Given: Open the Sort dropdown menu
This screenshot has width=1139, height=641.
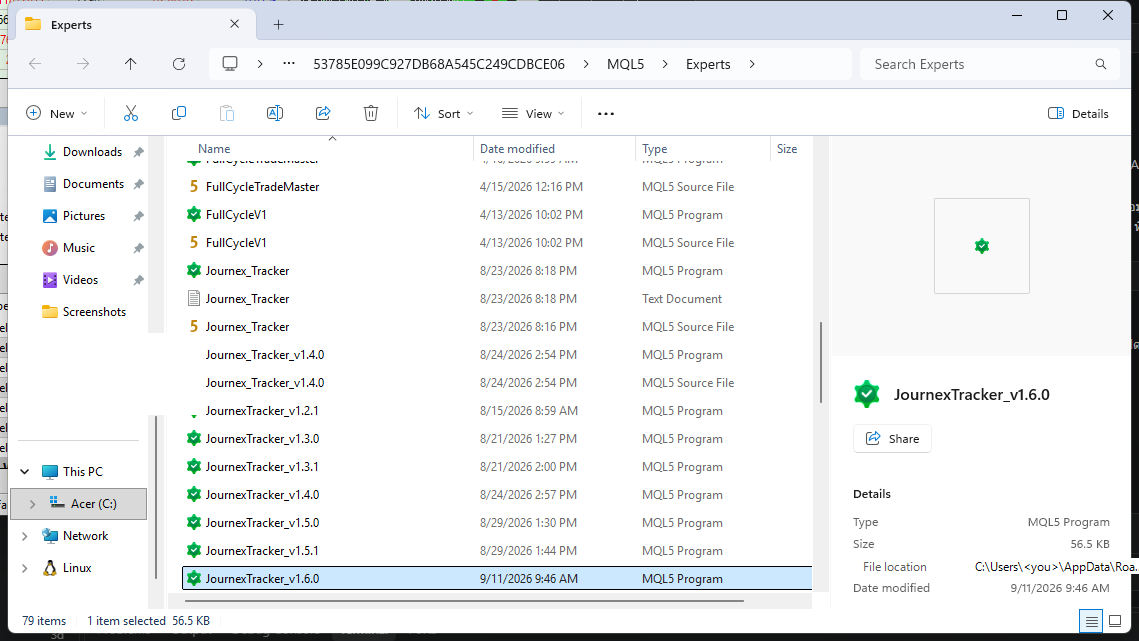Looking at the screenshot, I should [443, 113].
